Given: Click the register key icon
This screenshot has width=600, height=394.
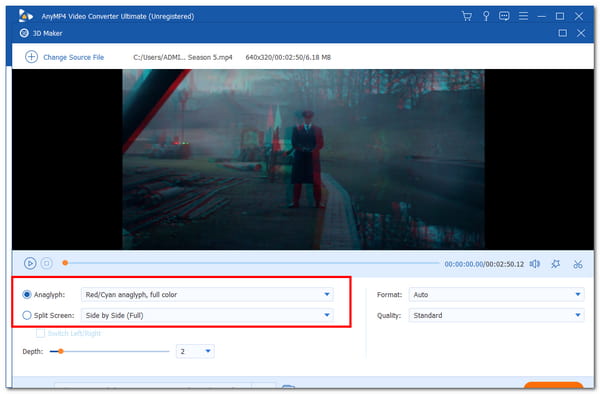Looking at the screenshot, I should [x=486, y=16].
